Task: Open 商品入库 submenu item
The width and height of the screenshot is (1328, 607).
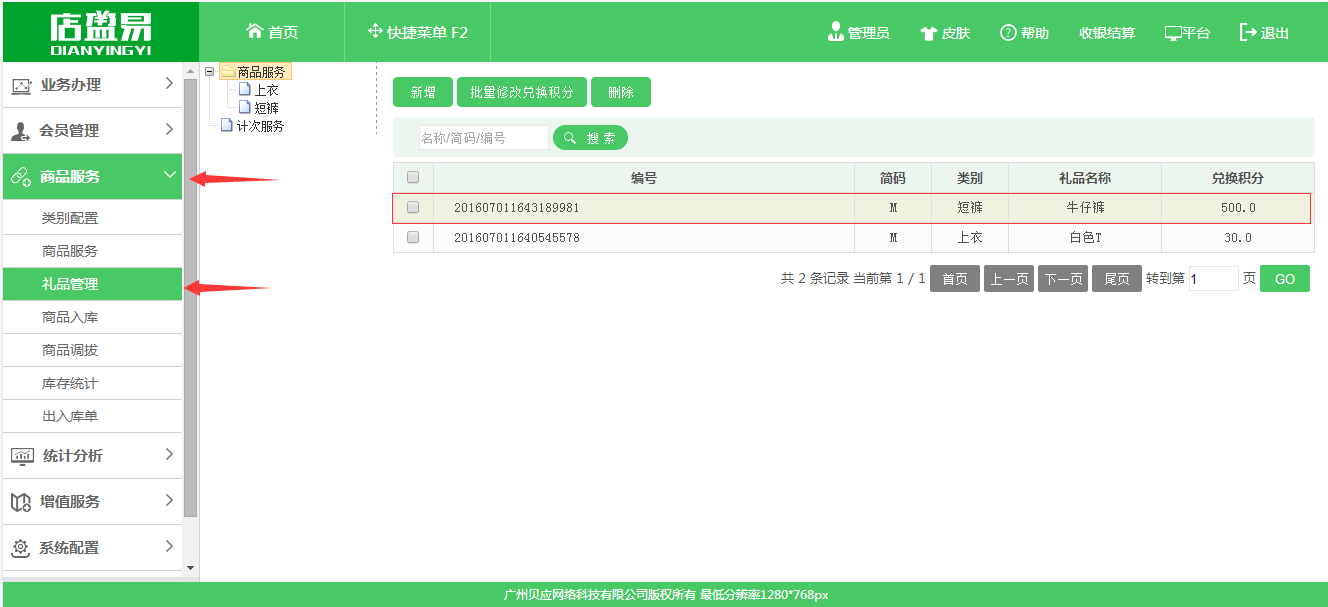Action: pos(92,317)
